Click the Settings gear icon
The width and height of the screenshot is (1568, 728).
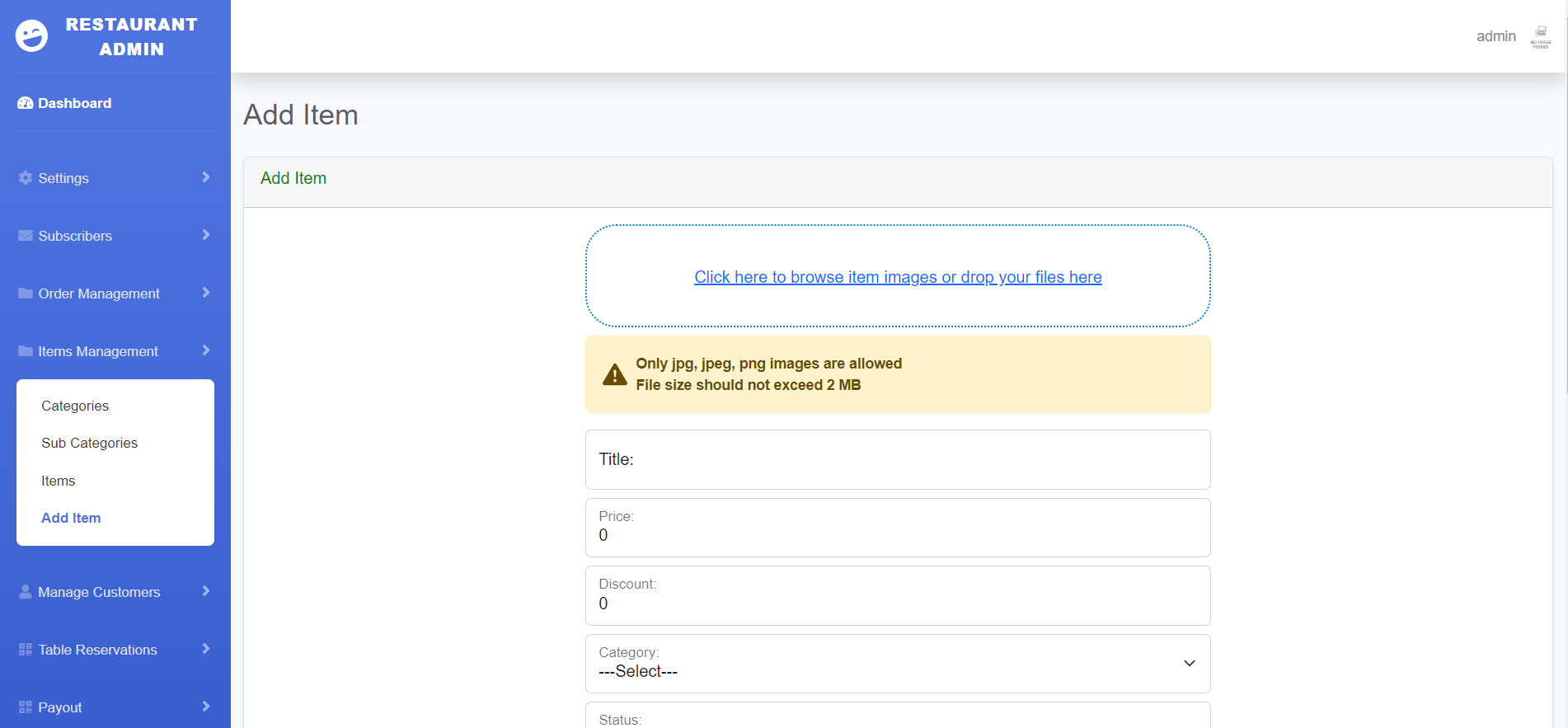pyautogui.click(x=26, y=178)
